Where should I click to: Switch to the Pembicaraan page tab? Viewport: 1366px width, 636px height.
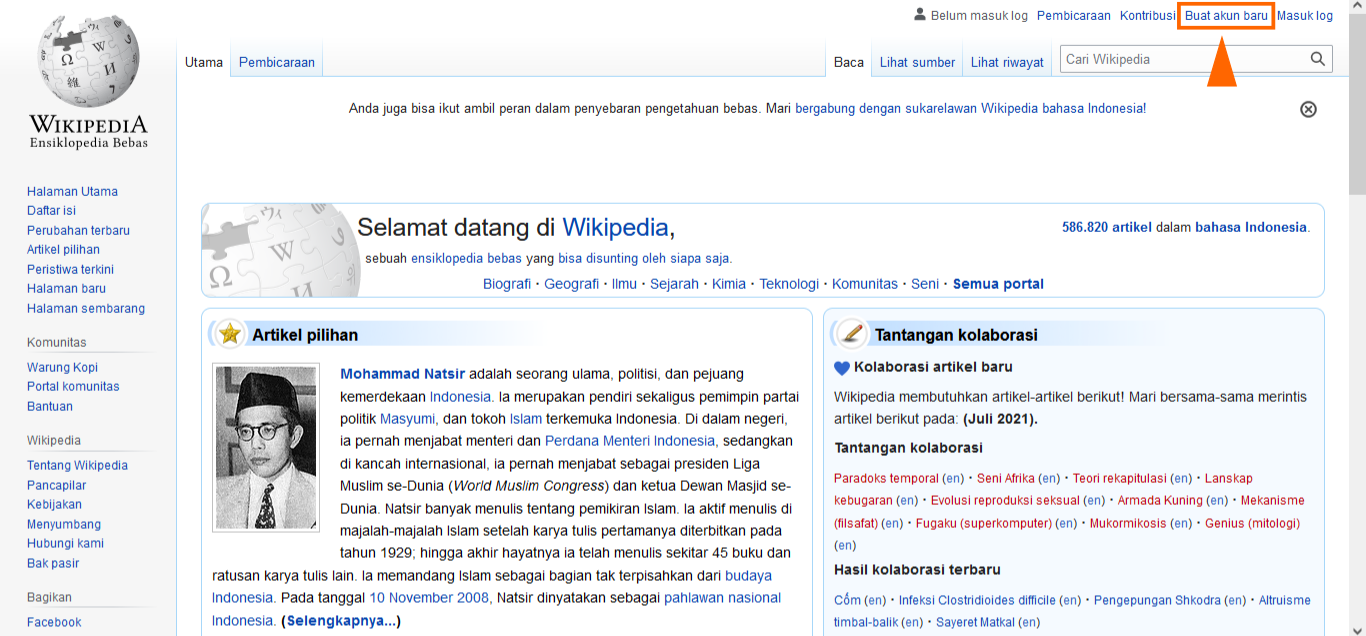click(x=277, y=62)
